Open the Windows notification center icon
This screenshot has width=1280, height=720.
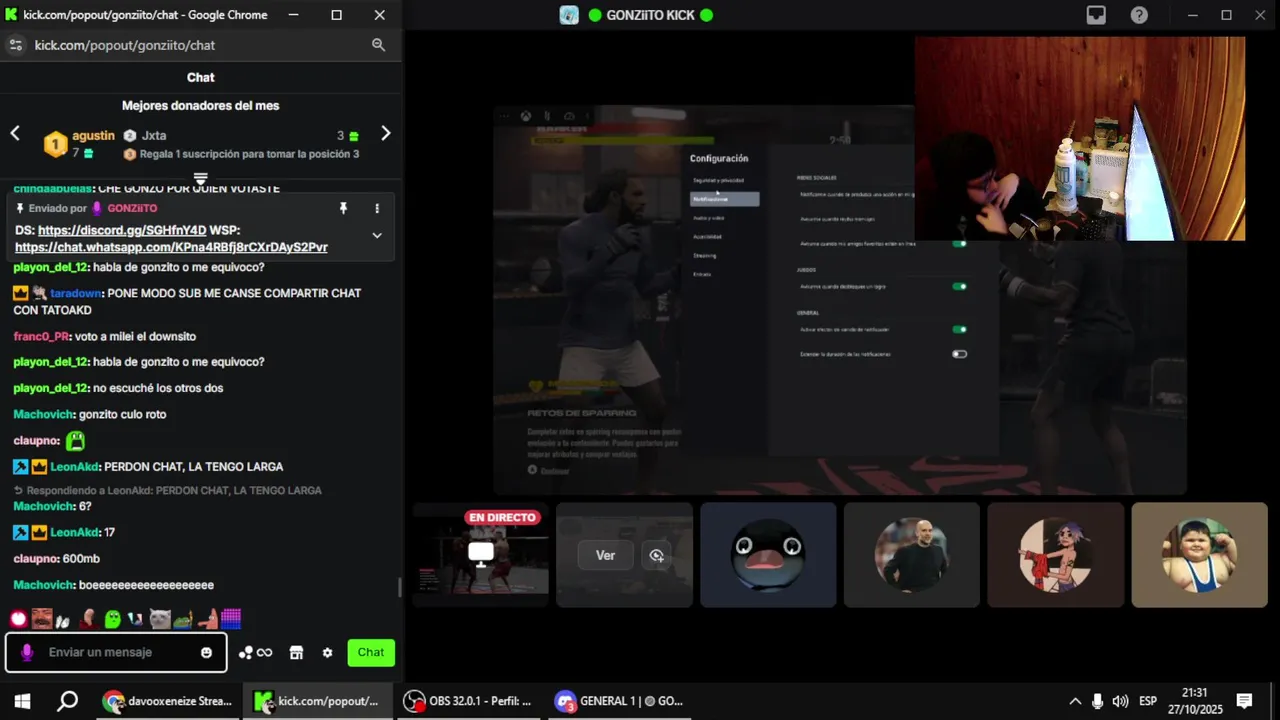point(1244,701)
